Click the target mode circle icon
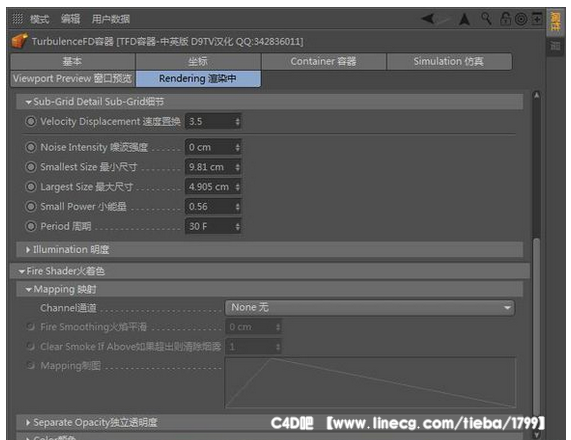Viewport: 571px width, 440px height. [x=521, y=19]
